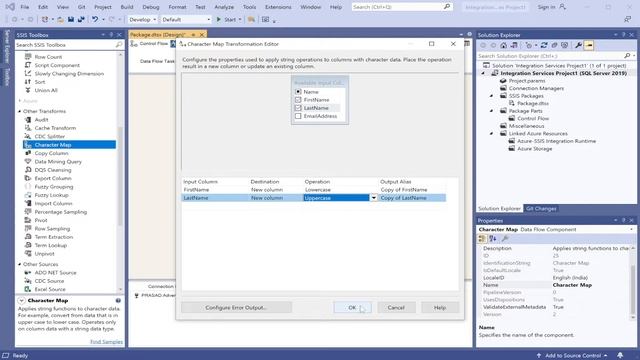Select 'Copy of LastName' output alias cell
This screenshot has height=360, width=640.
(412, 198)
